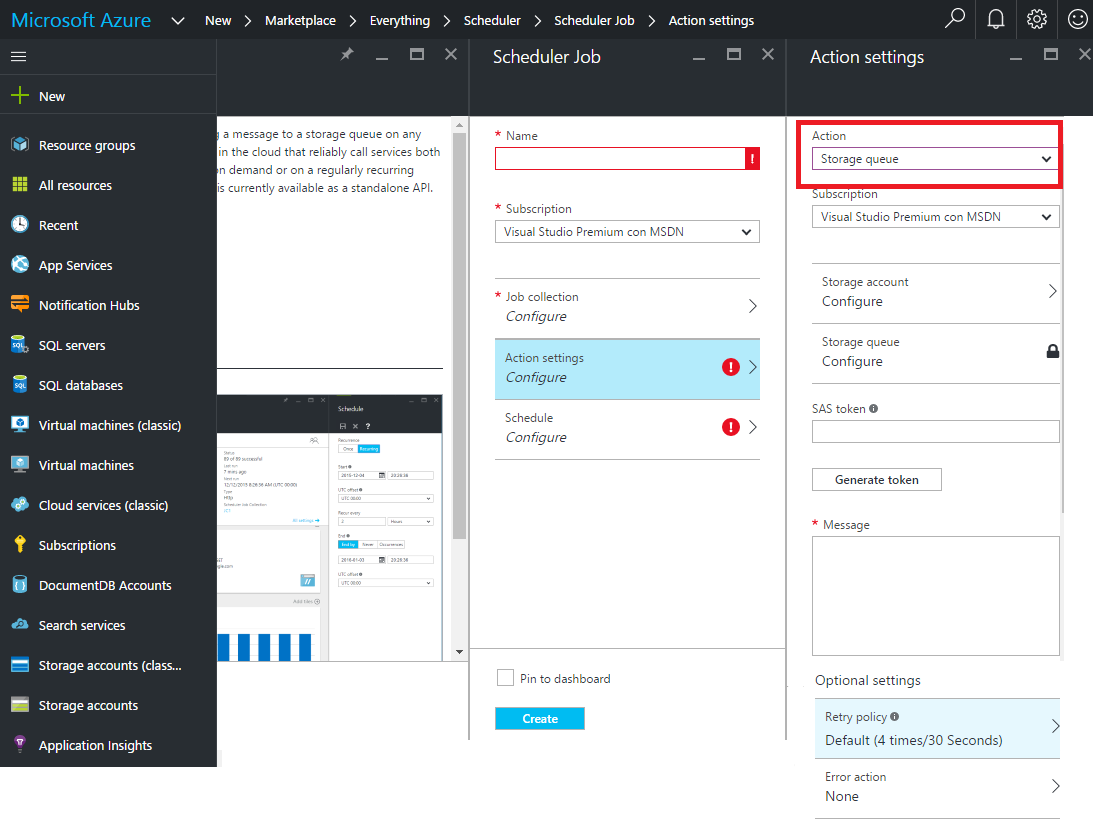This screenshot has height=831, width=1093.
Task: Click into the Name input field
Action: point(619,158)
